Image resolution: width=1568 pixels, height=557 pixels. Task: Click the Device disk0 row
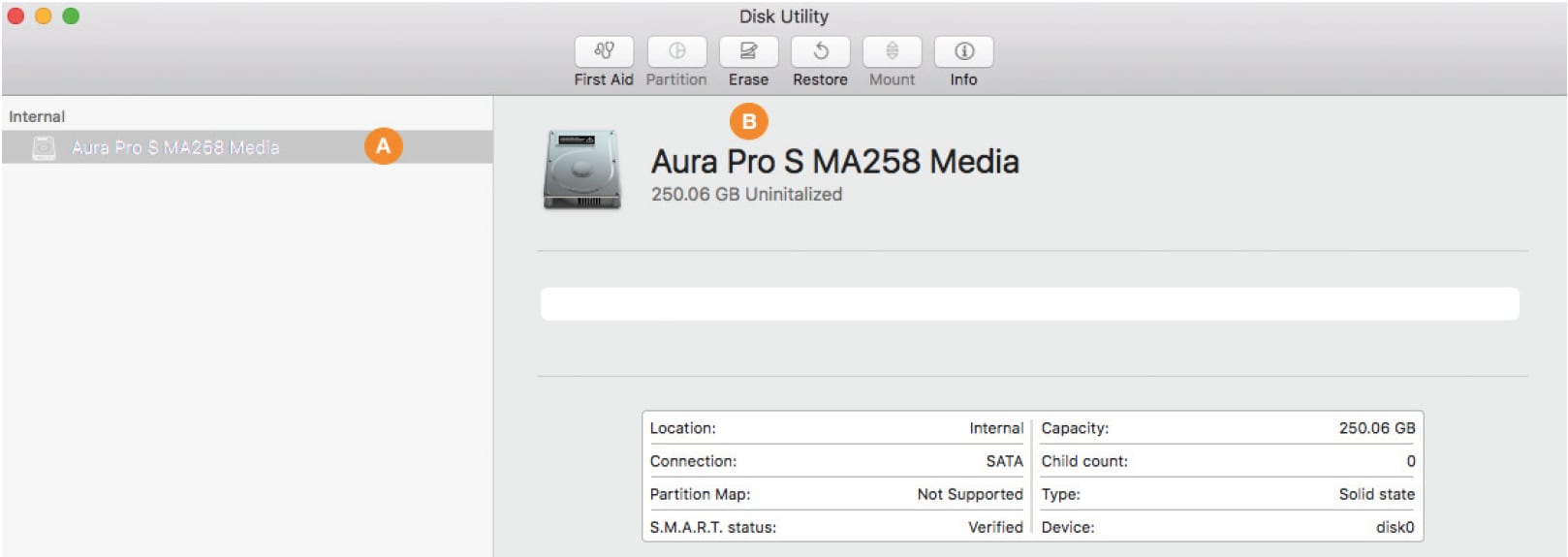[1227, 527]
